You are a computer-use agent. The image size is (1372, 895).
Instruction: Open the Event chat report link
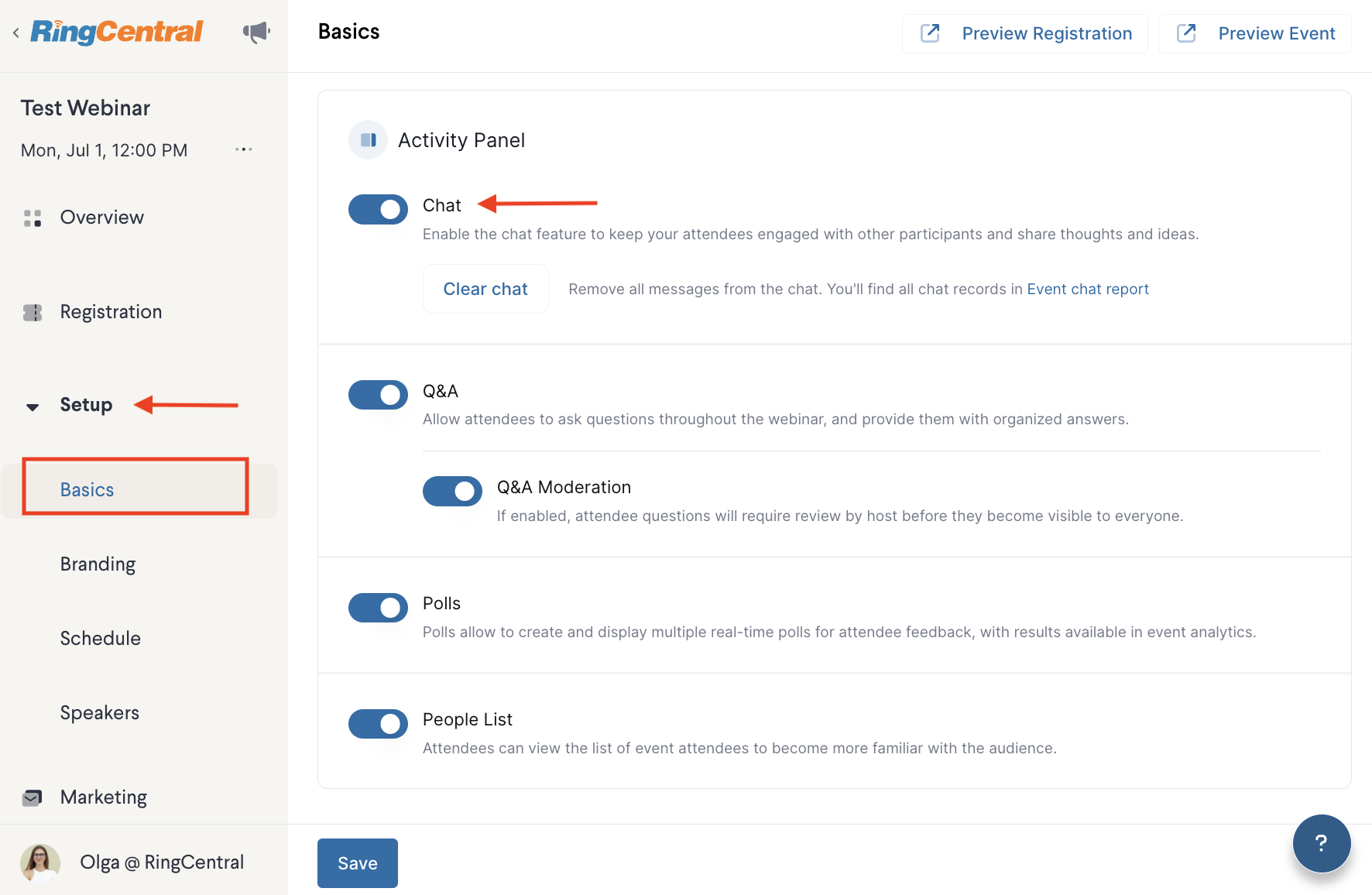pyautogui.click(x=1088, y=289)
